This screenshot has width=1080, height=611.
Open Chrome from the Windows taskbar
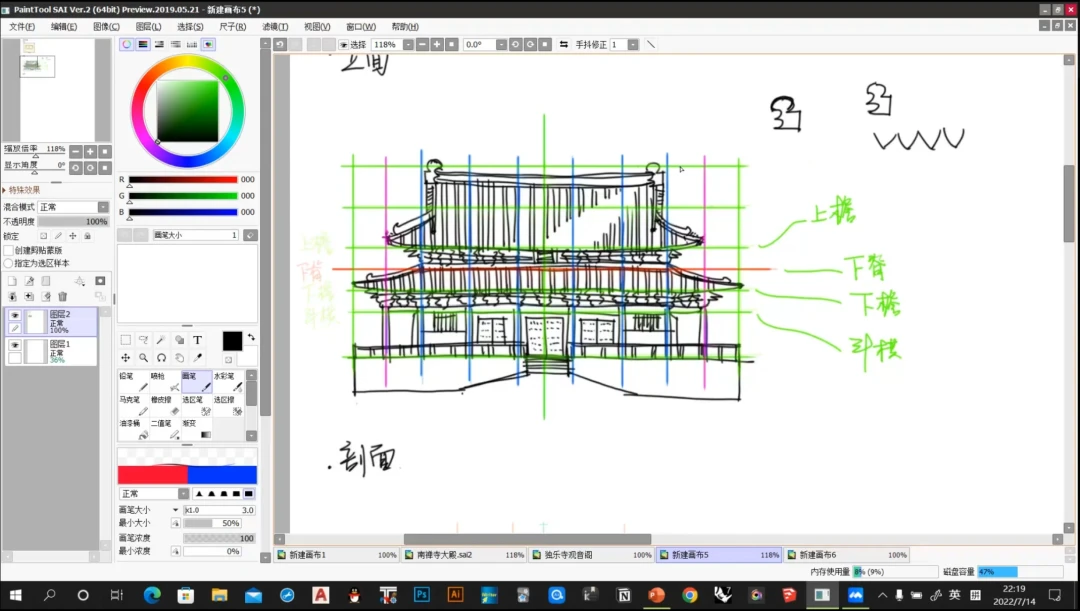coord(689,594)
